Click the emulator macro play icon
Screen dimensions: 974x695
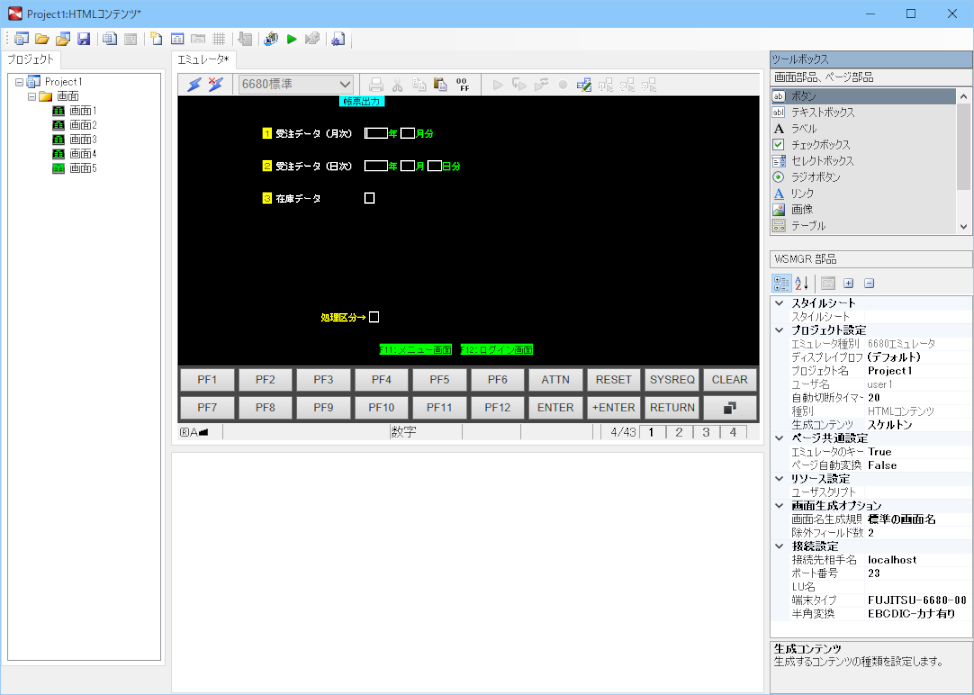498,84
